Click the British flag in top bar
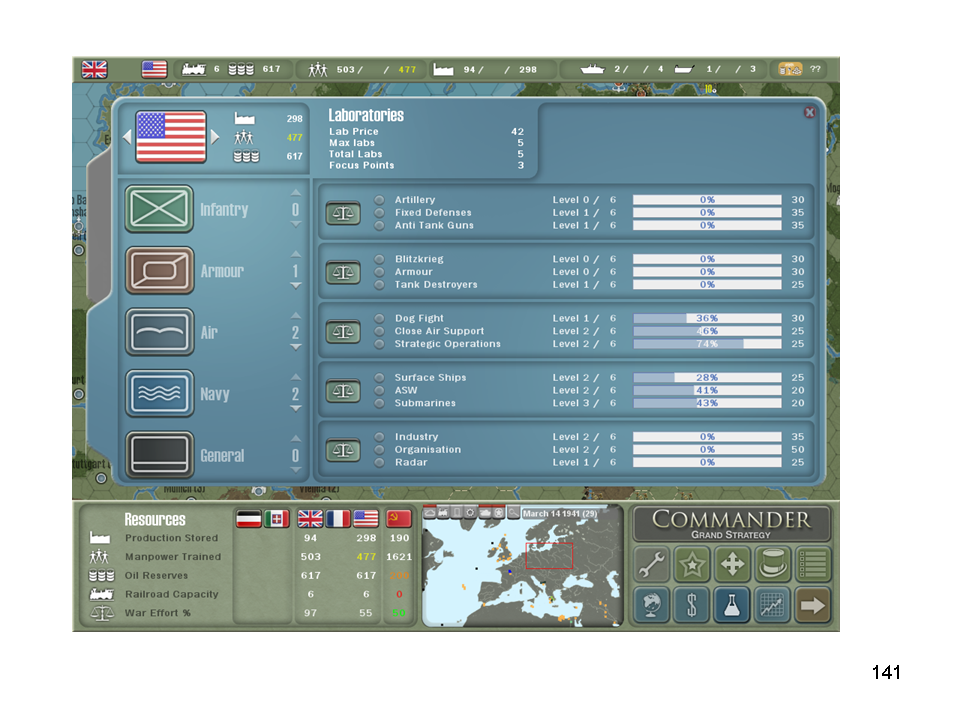Screen dimensions: 960x720 94,69
